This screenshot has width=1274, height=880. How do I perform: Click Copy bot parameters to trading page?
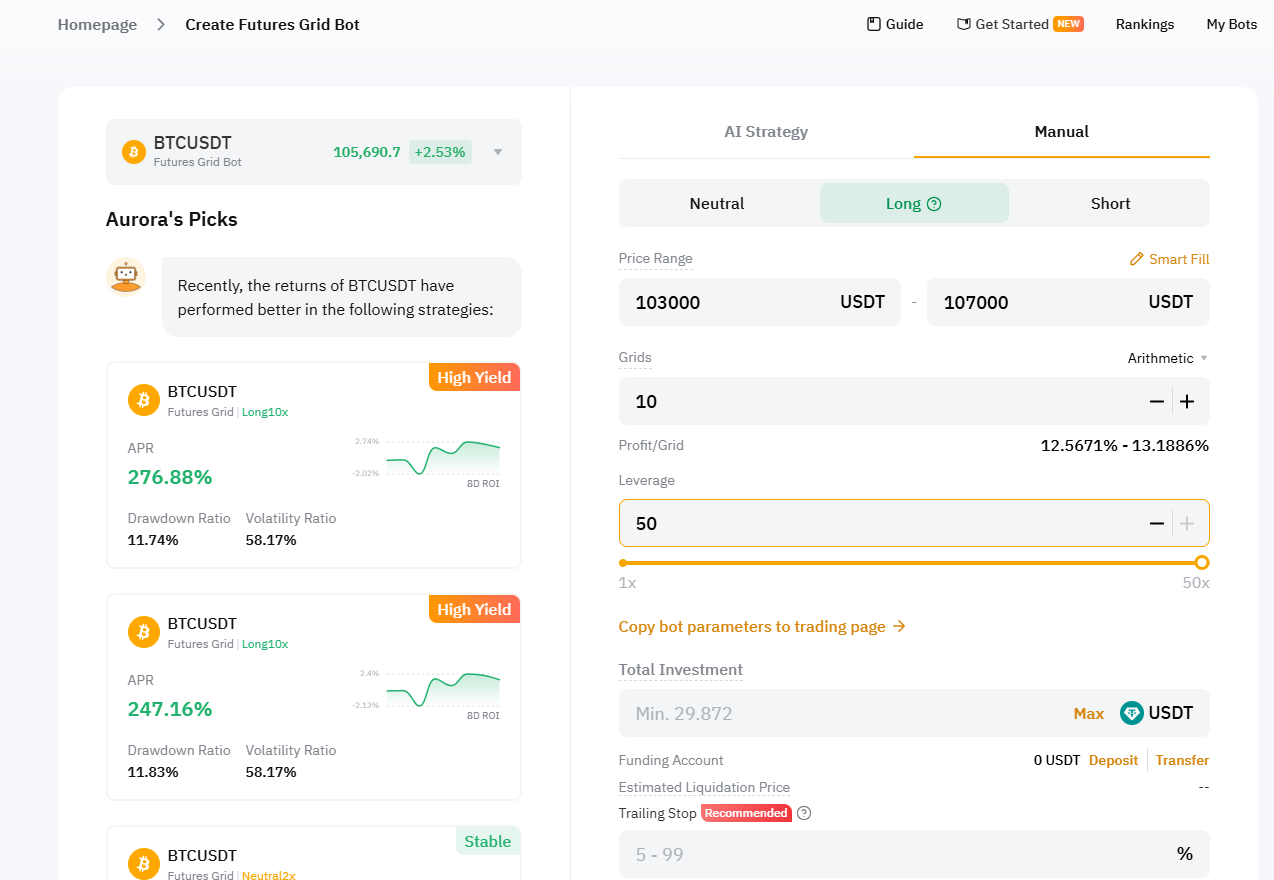point(762,627)
